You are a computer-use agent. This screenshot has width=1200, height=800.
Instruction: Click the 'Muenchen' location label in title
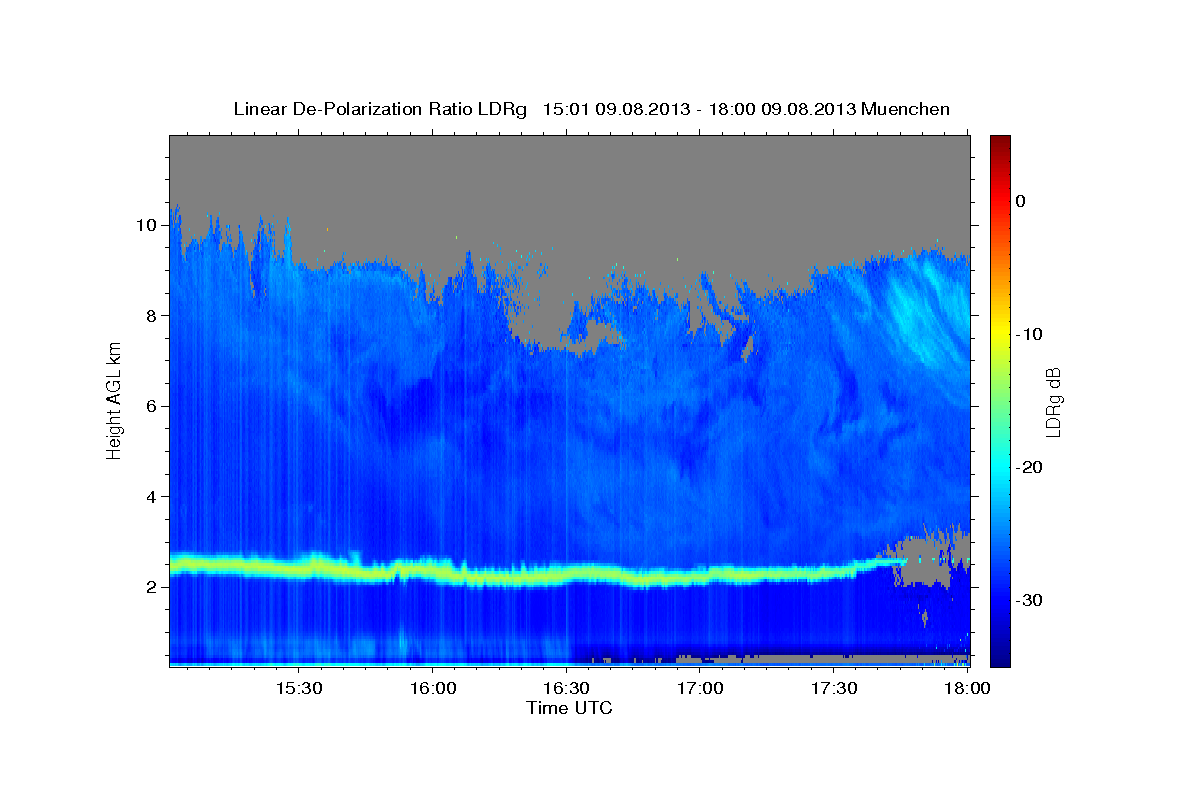[x=906, y=109]
